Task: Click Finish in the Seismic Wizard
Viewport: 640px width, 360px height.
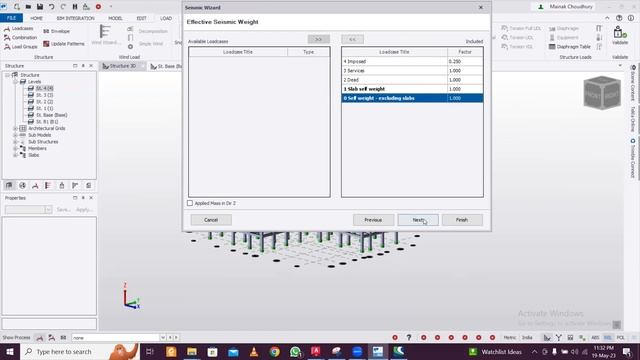Action: click(462, 220)
